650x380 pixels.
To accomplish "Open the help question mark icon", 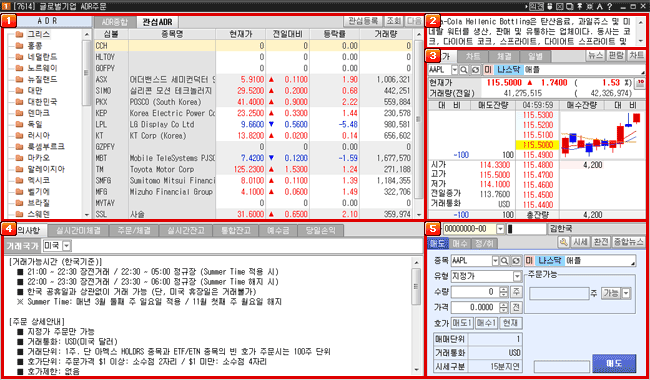I will [609, 7].
